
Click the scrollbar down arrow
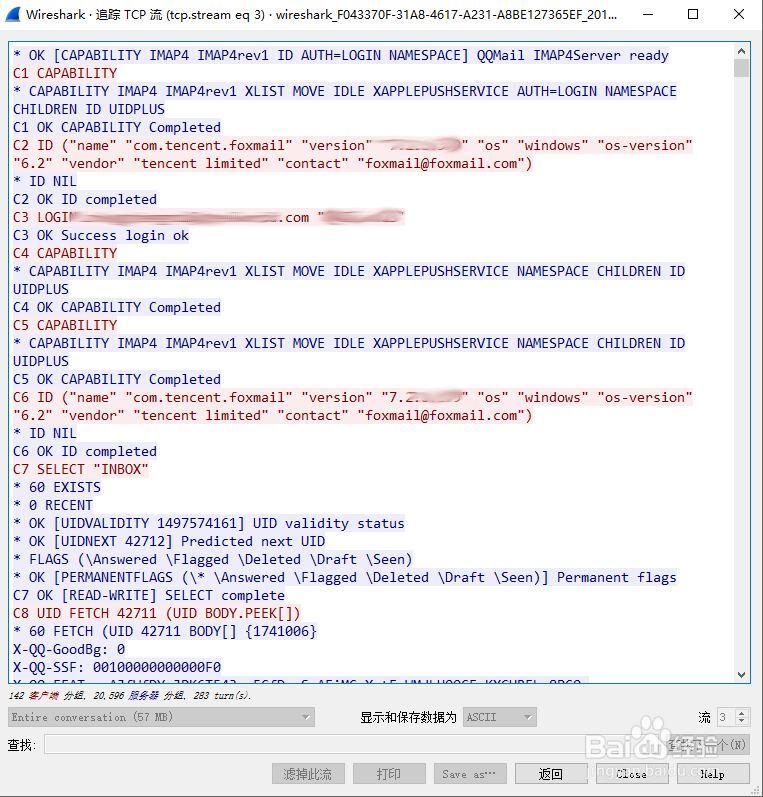click(x=741, y=675)
